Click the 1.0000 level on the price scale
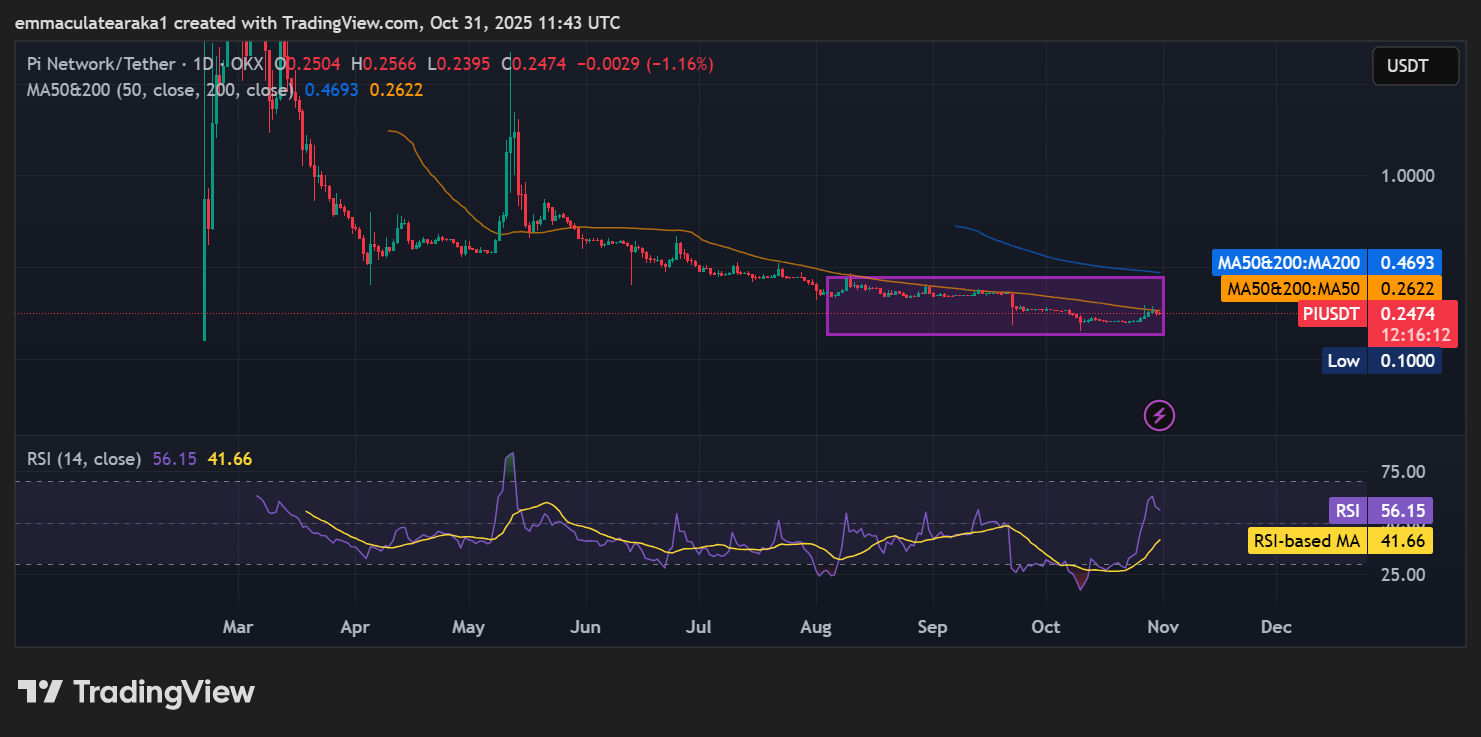 [1406, 175]
